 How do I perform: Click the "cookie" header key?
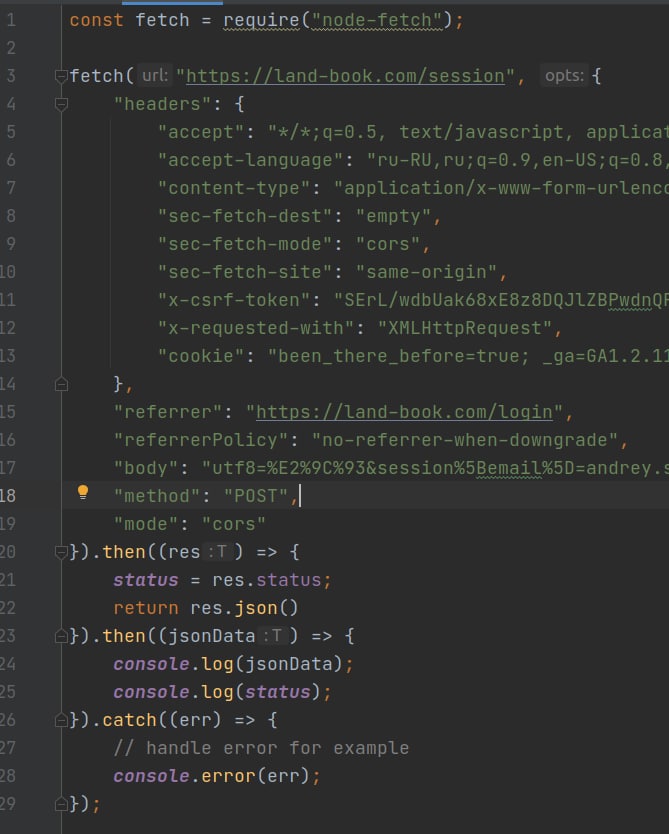pyautogui.click(x=201, y=356)
